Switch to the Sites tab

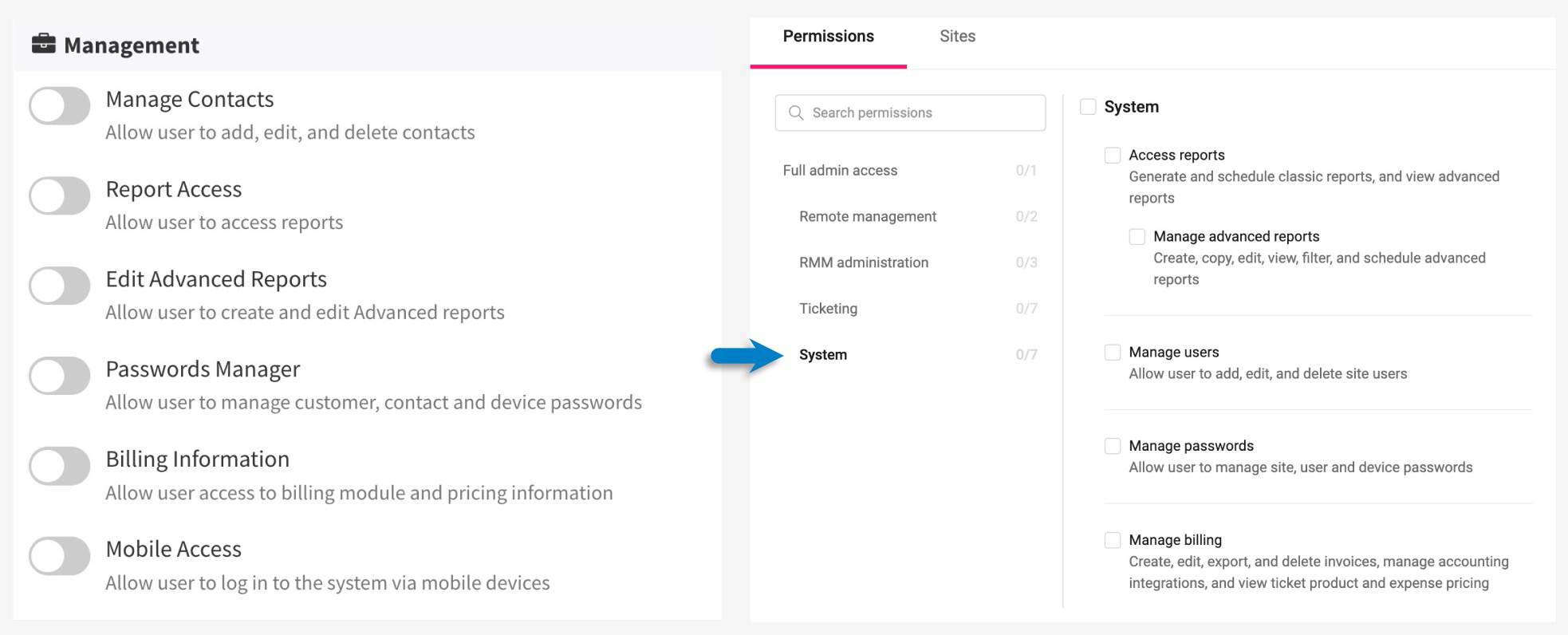[957, 36]
